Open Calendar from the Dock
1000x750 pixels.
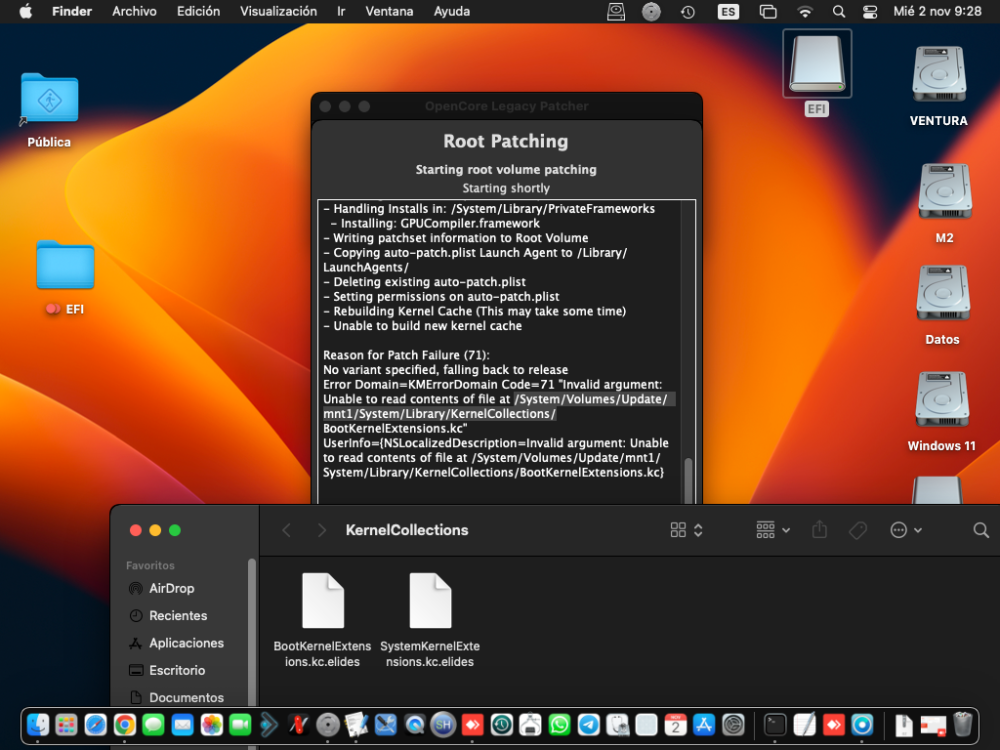[x=675, y=724]
